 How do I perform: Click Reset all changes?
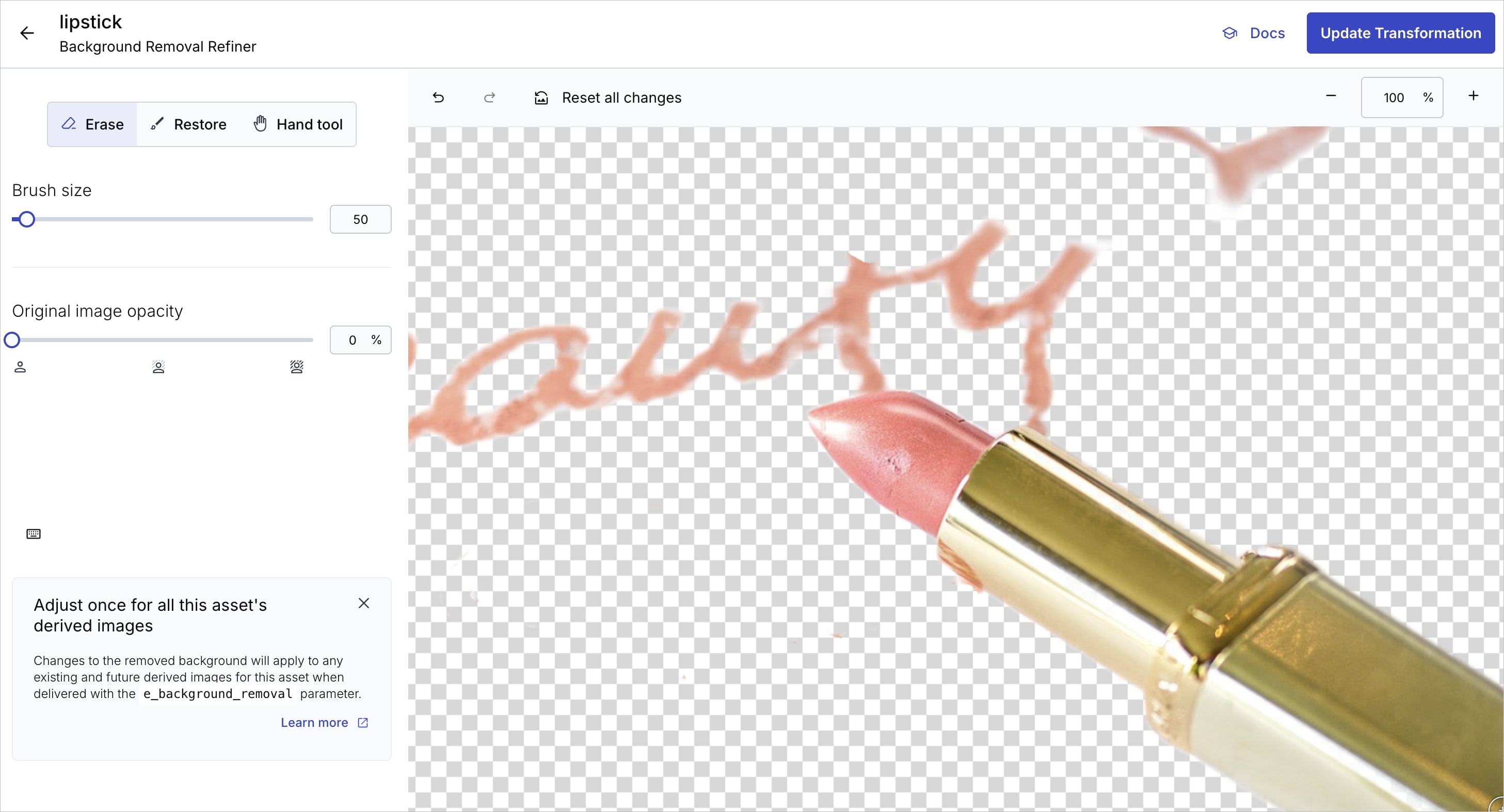(x=608, y=98)
